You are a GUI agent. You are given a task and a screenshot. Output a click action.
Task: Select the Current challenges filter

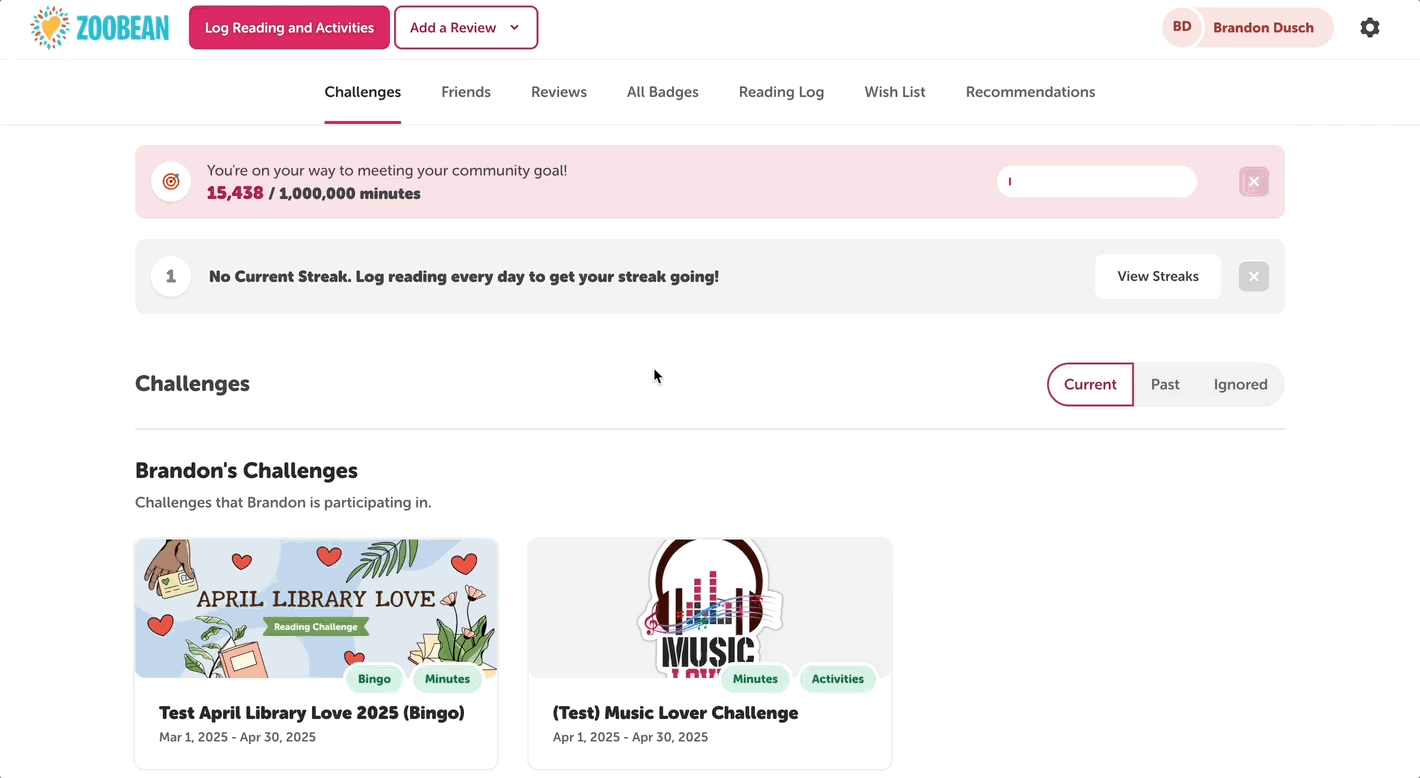pos(1090,384)
